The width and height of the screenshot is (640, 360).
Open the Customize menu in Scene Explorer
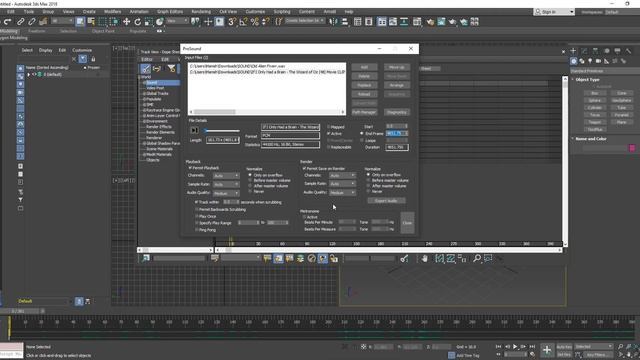pyautogui.click(x=82, y=50)
